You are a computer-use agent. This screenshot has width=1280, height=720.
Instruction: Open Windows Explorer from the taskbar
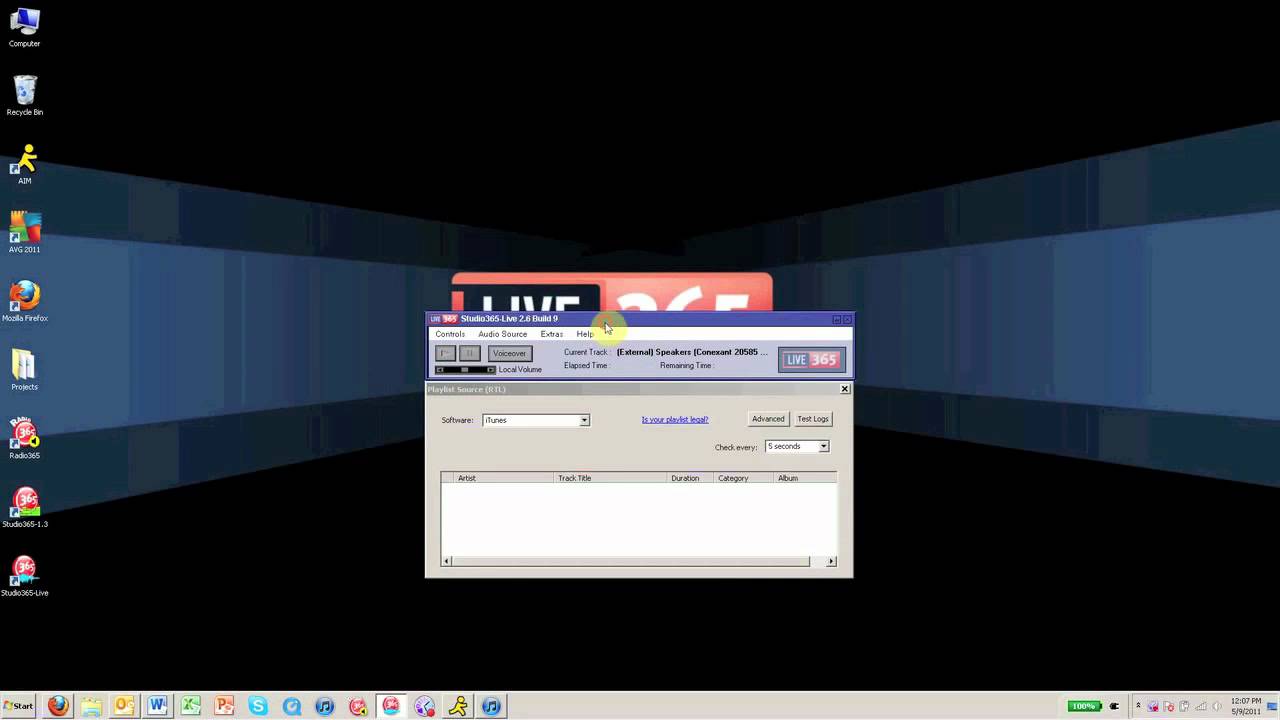(x=91, y=706)
